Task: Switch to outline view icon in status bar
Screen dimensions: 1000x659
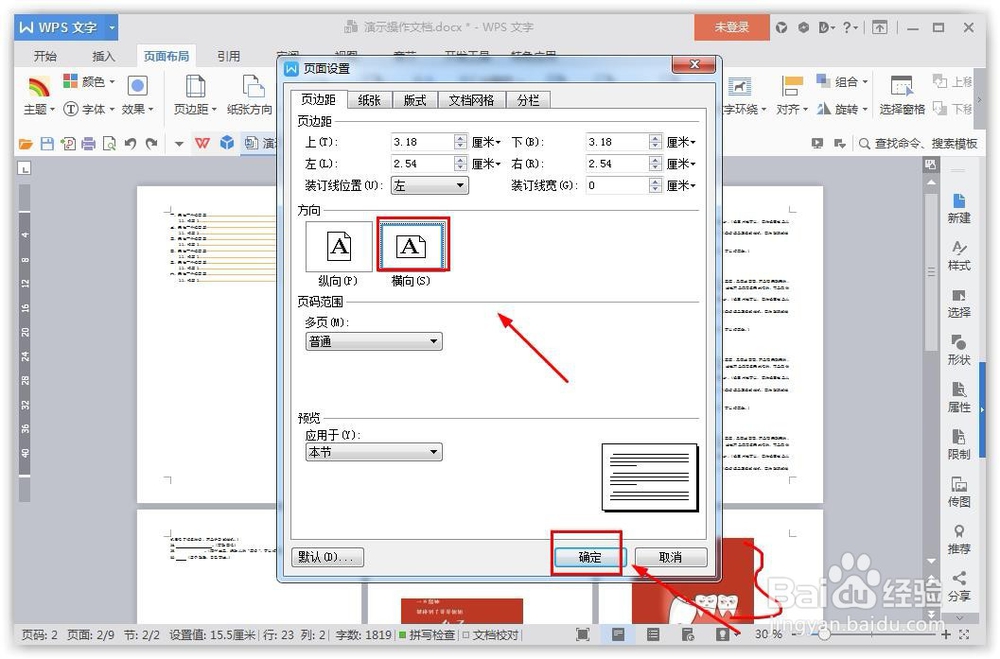Action: [652, 634]
